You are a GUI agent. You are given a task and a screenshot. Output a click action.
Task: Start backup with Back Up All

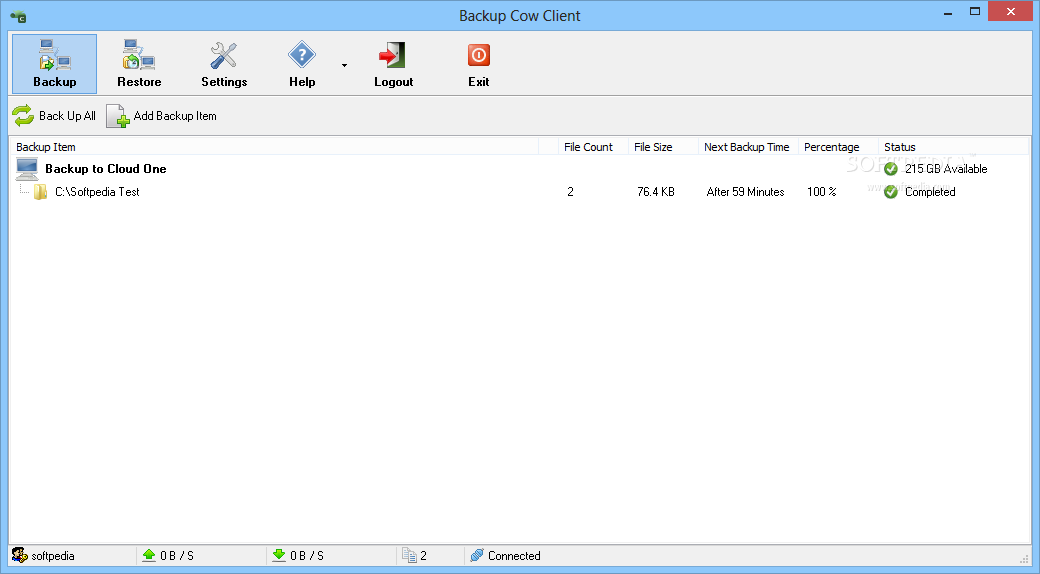tap(54, 115)
